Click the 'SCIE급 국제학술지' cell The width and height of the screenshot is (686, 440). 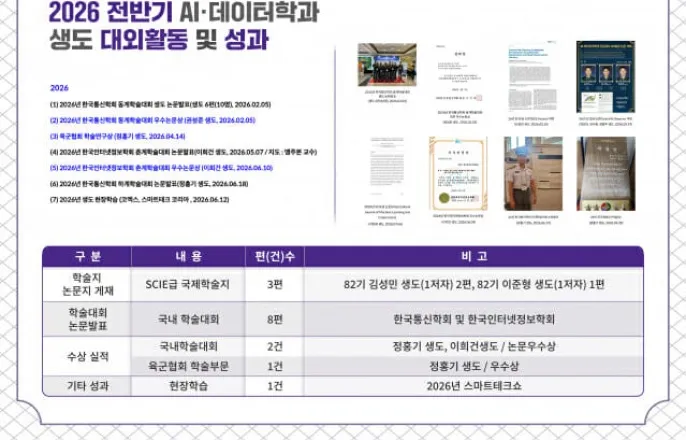(x=188, y=284)
